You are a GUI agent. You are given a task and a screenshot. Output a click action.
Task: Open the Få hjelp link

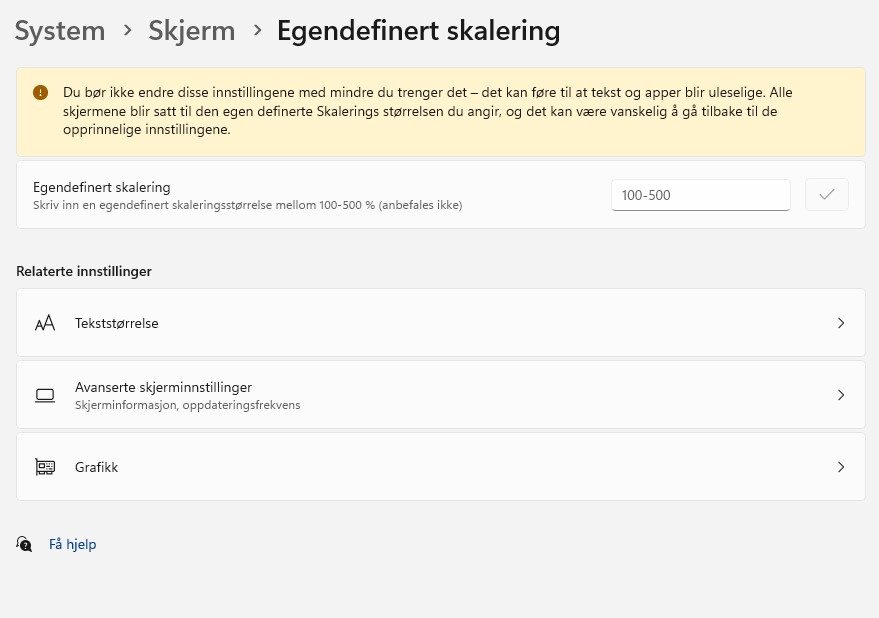(73, 544)
